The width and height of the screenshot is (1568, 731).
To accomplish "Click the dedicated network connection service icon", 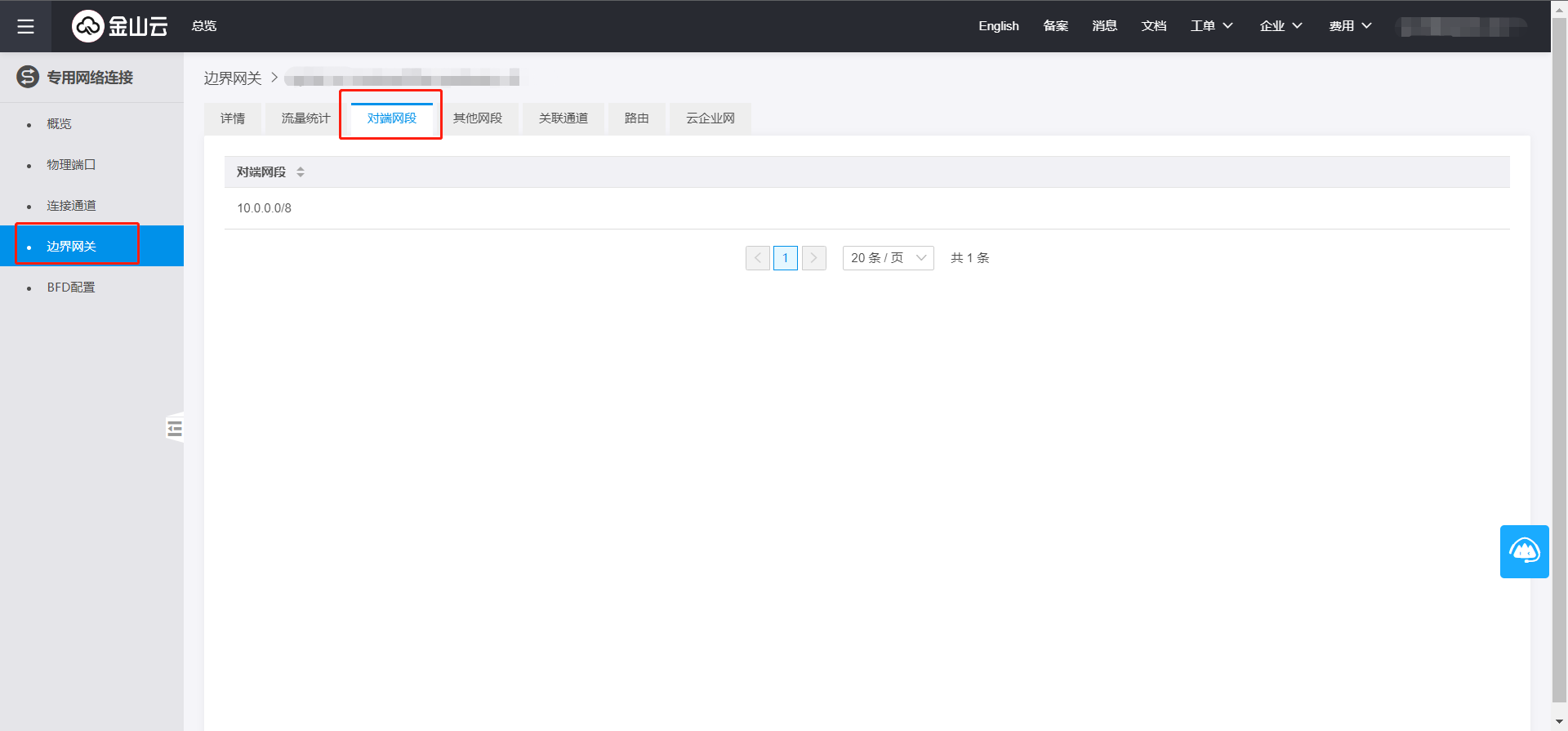I will click(28, 77).
